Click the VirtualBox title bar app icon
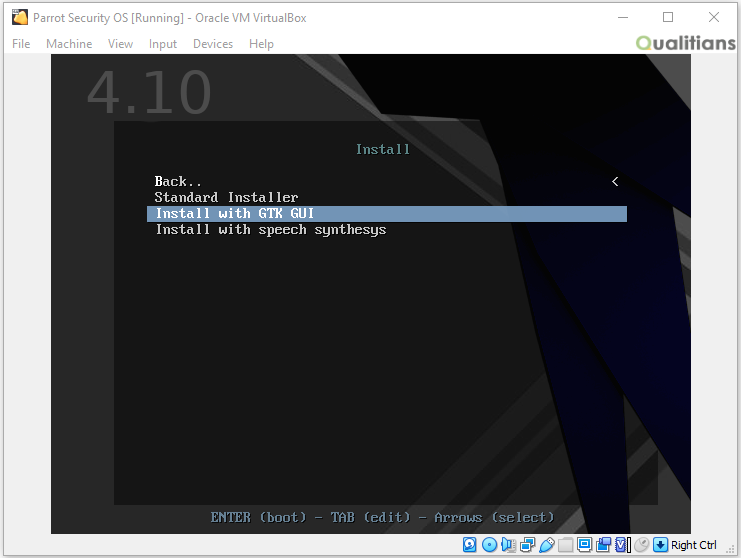Image resolution: width=741 pixels, height=558 pixels. click(20, 17)
